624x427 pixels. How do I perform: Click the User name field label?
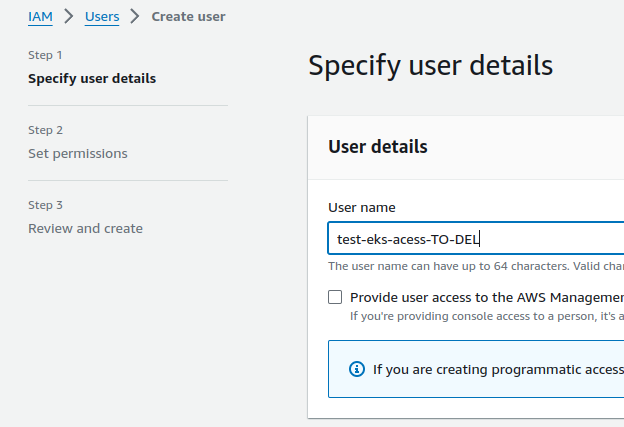click(362, 208)
